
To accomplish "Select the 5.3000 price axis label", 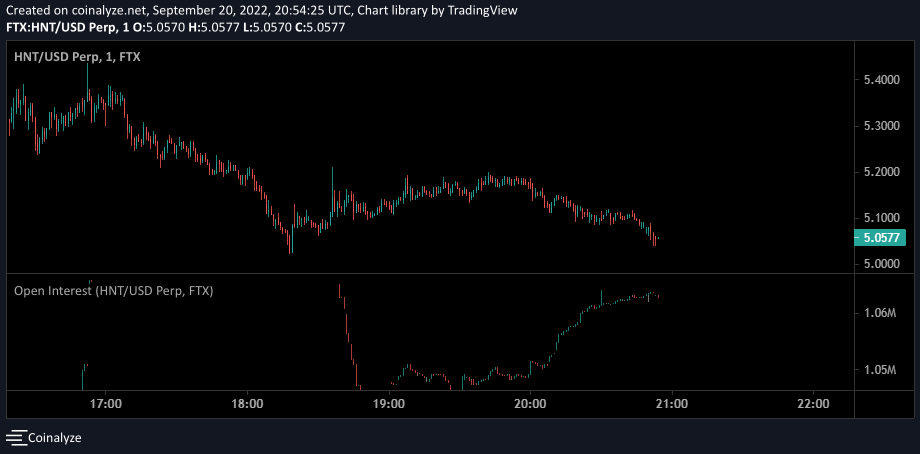I will coord(881,126).
